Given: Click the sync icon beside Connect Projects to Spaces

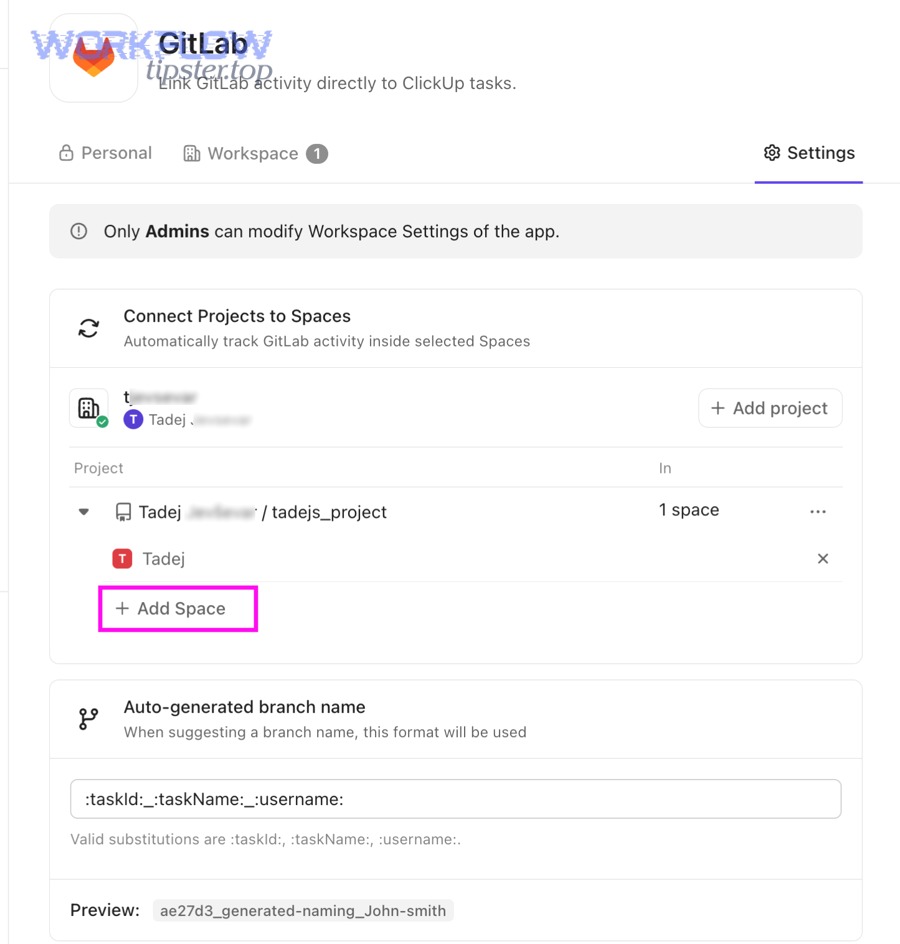Looking at the screenshot, I should pyautogui.click(x=89, y=327).
